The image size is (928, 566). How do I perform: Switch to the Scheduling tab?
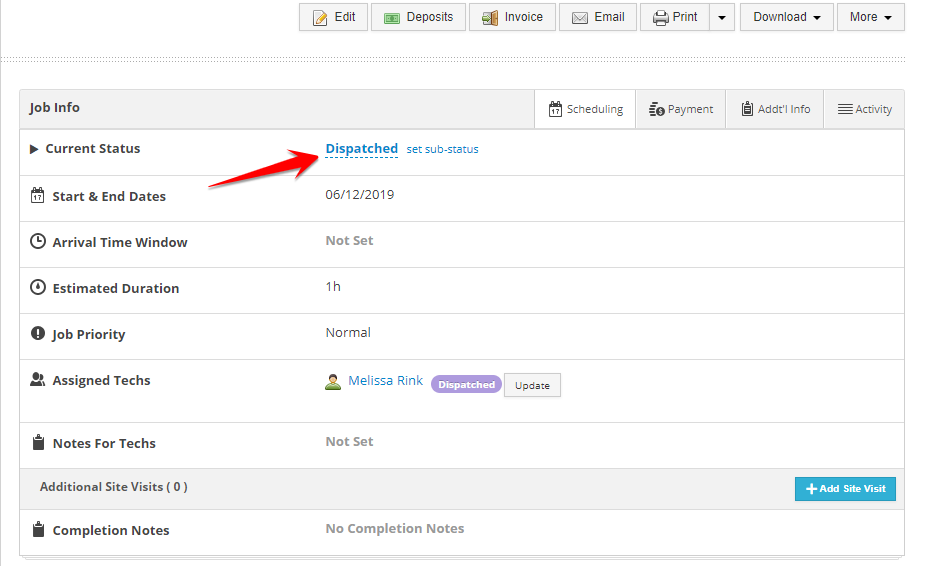[585, 109]
